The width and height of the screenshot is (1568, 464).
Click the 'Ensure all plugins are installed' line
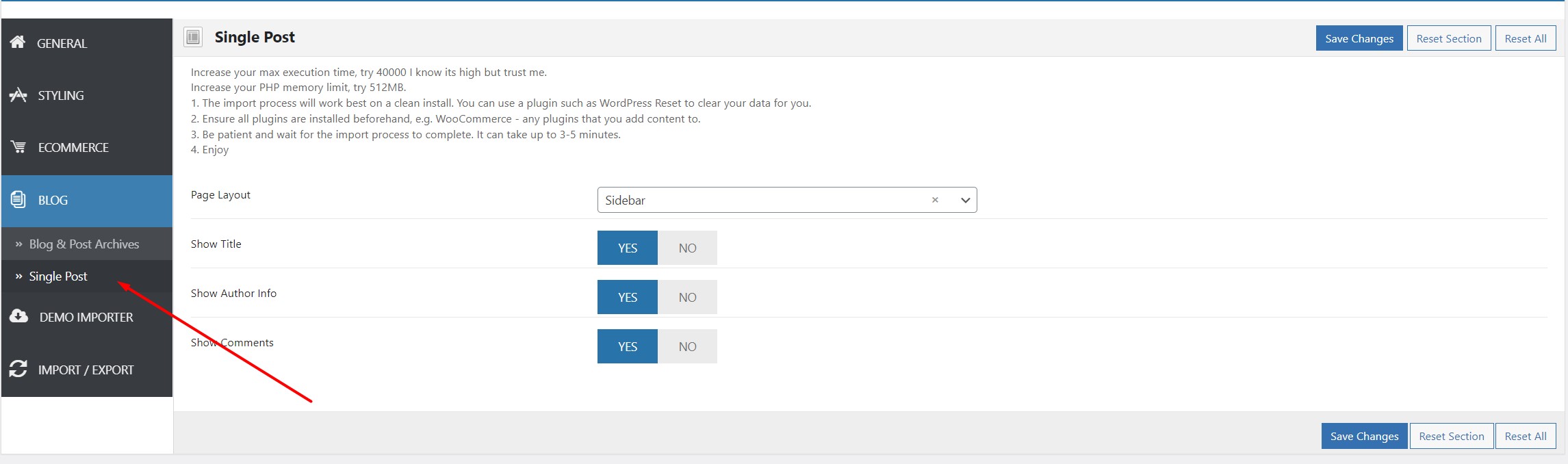446,118
